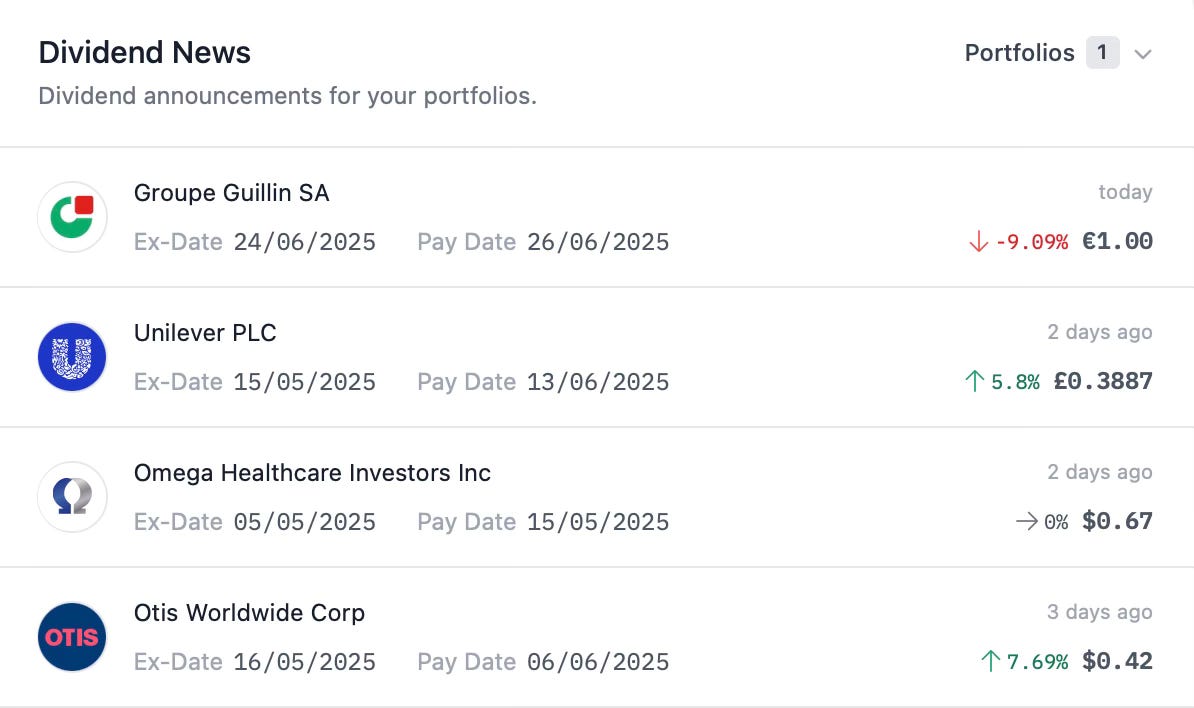The height and width of the screenshot is (708, 1194).
Task: Click the Otis Worldwide Corp logo icon
Action: point(72,637)
